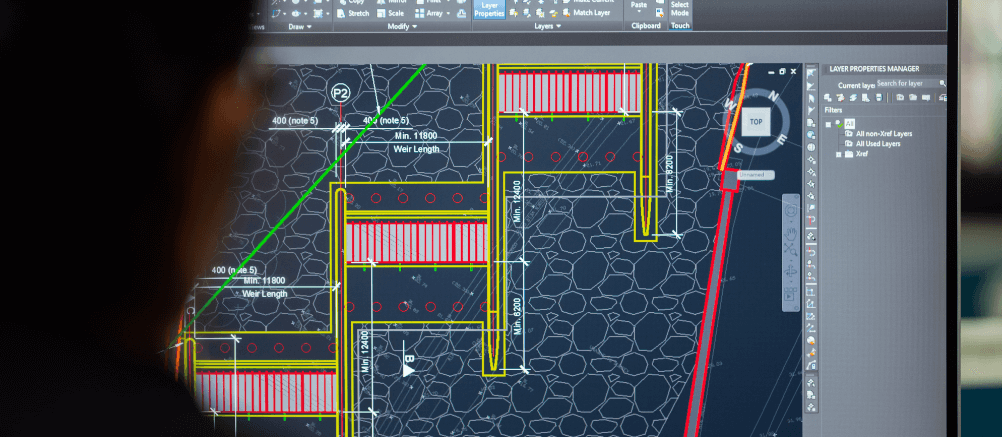Screen dimensions: 1002x437
Task: Click the drawing viewport restore window button
Action: pos(782,72)
